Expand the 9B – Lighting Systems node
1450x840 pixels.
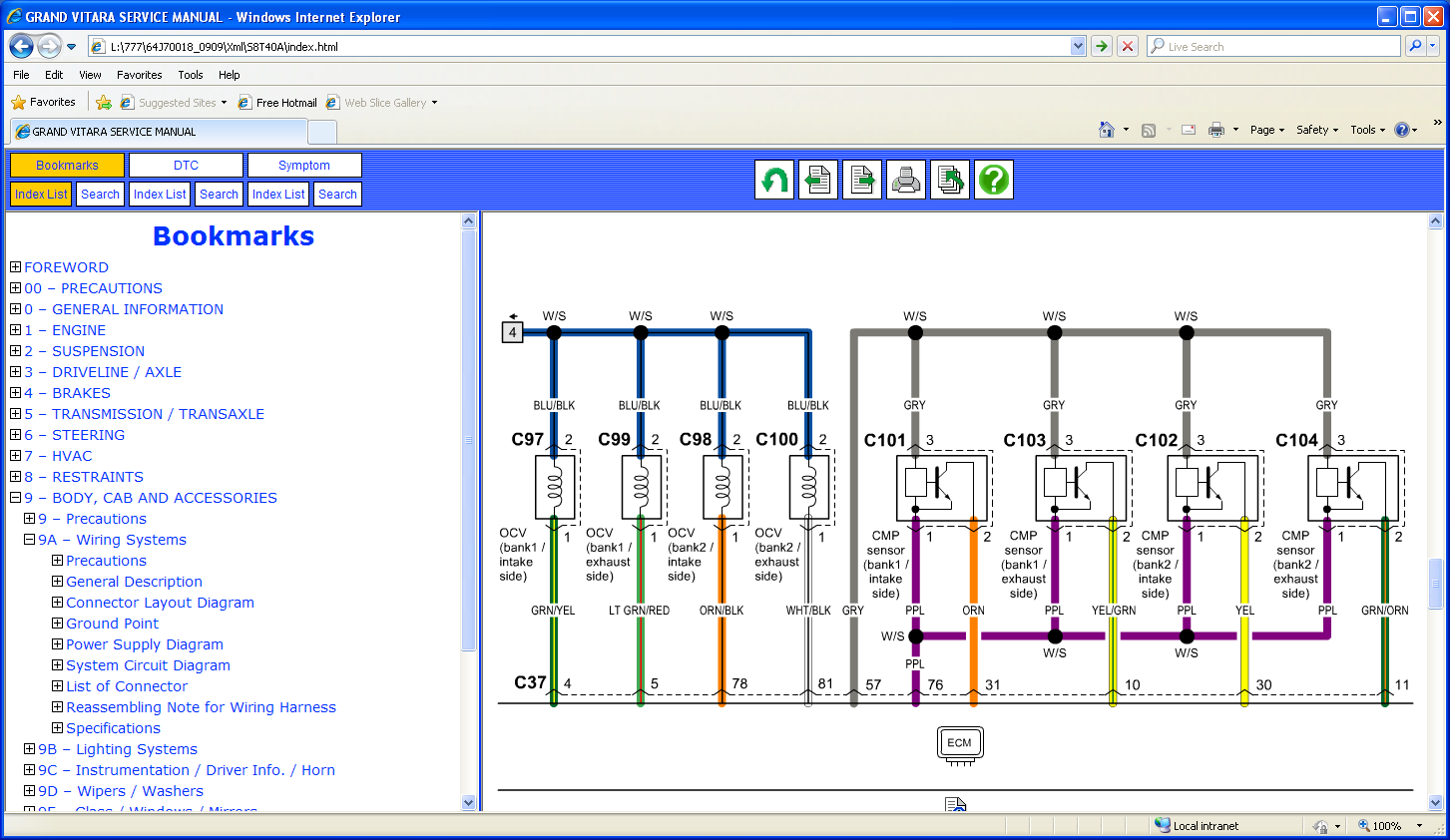coord(29,748)
